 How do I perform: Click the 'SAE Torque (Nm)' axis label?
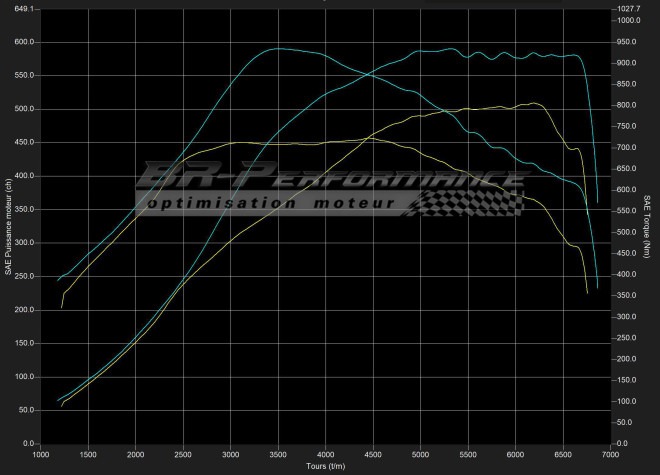(647, 227)
